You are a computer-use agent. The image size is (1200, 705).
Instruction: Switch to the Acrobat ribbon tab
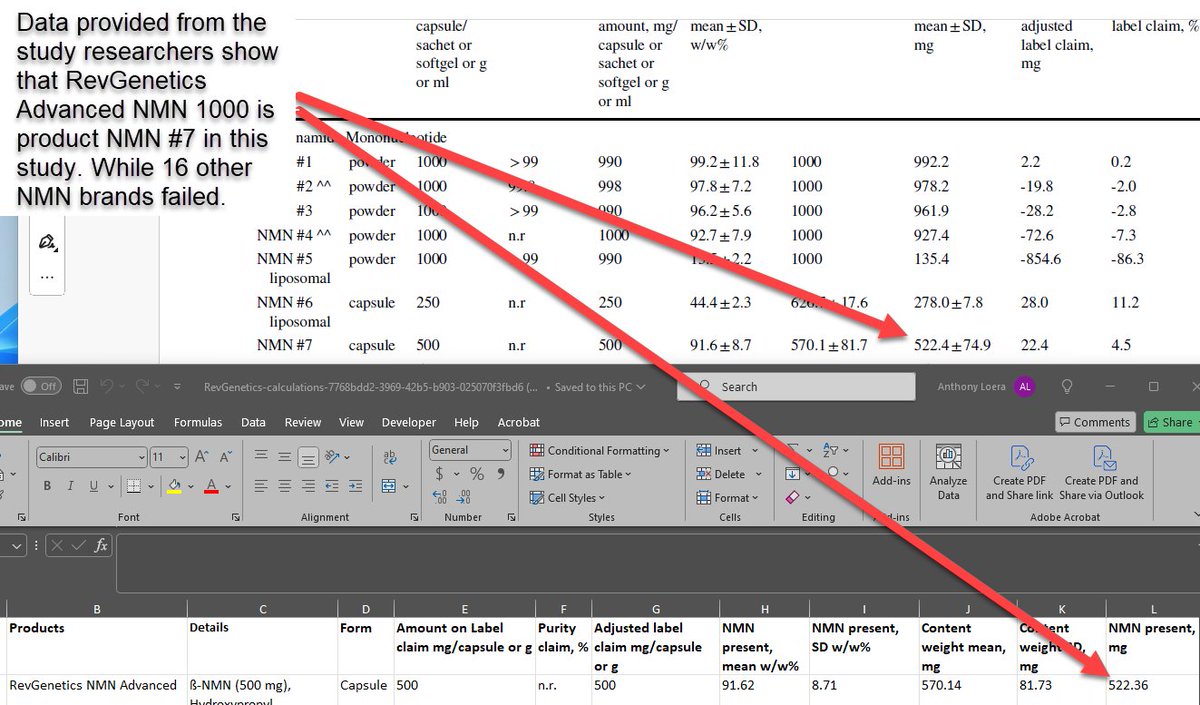point(518,422)
